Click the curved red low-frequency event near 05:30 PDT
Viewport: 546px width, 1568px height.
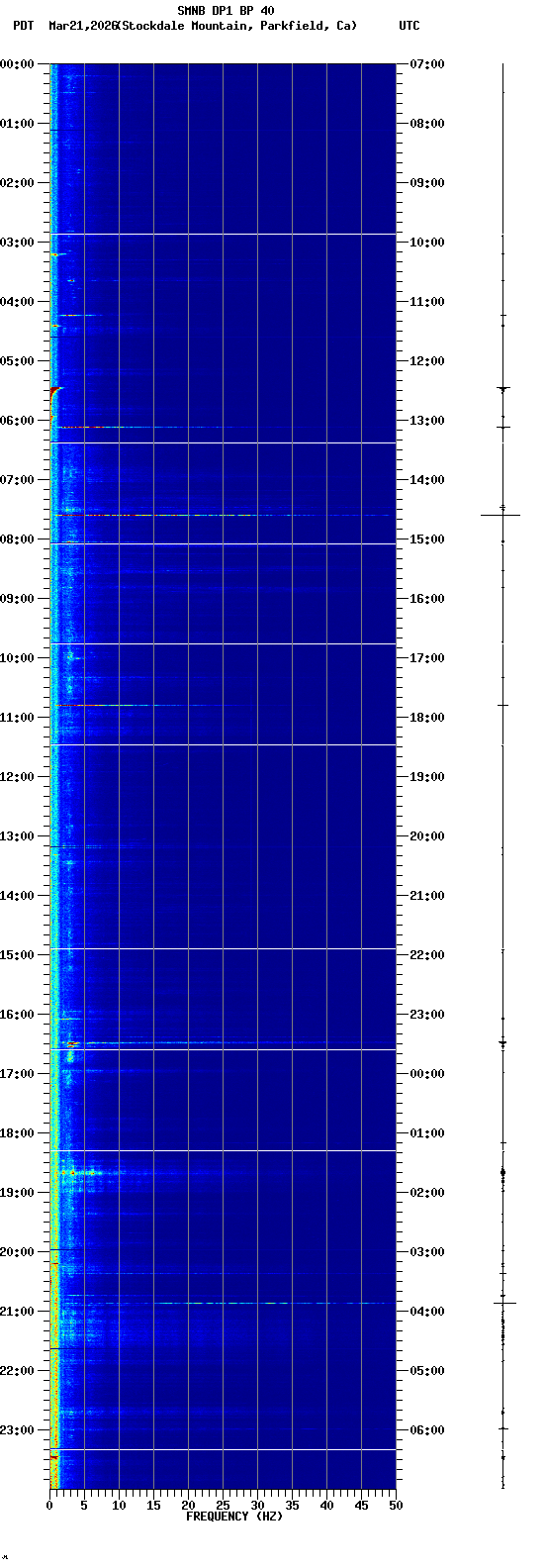(x=55, y=394)
